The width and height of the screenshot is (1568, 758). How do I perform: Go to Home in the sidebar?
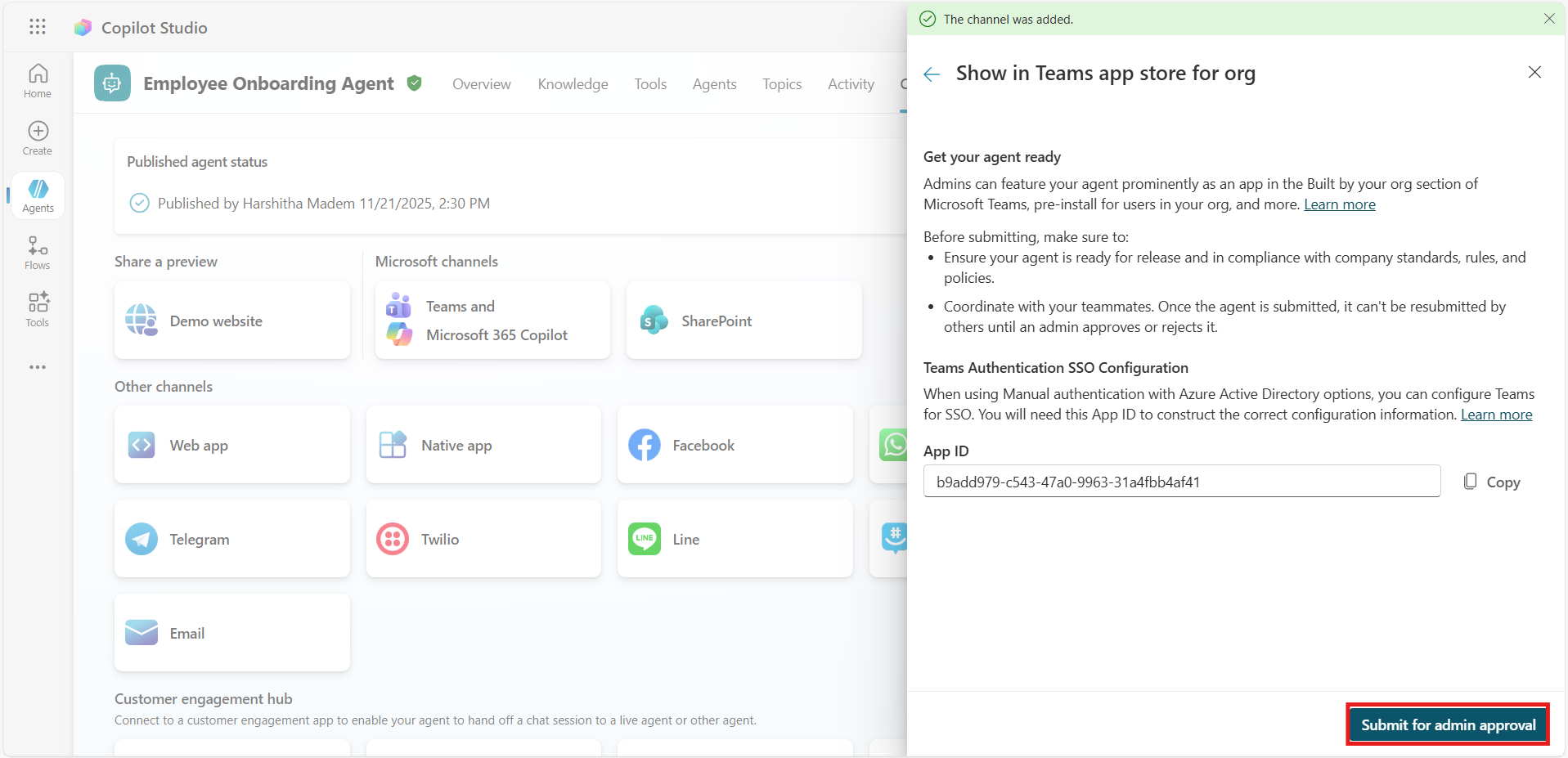(x=38, y=81)
